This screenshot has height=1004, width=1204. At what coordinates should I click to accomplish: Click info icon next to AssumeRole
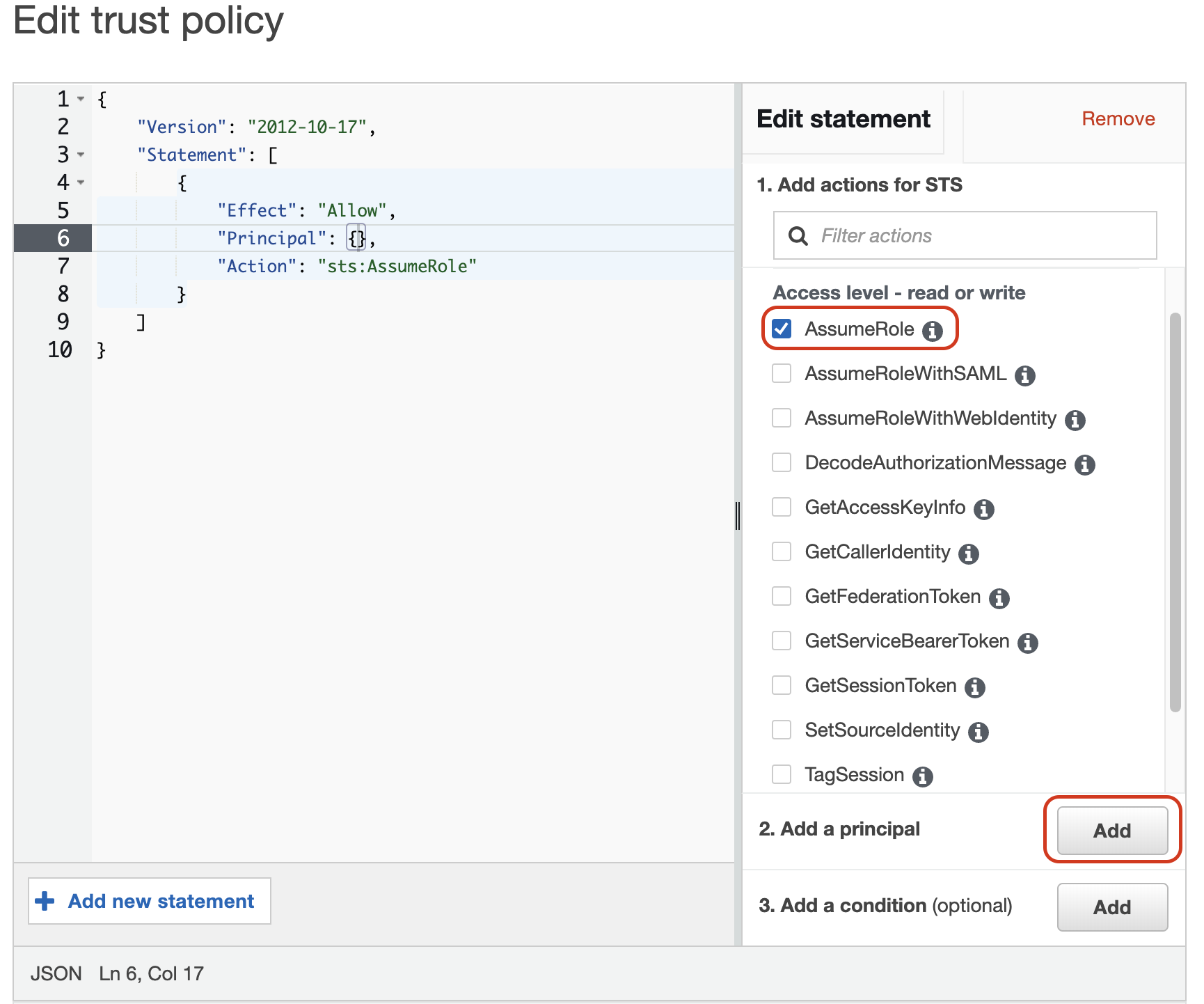pos(932,331)
